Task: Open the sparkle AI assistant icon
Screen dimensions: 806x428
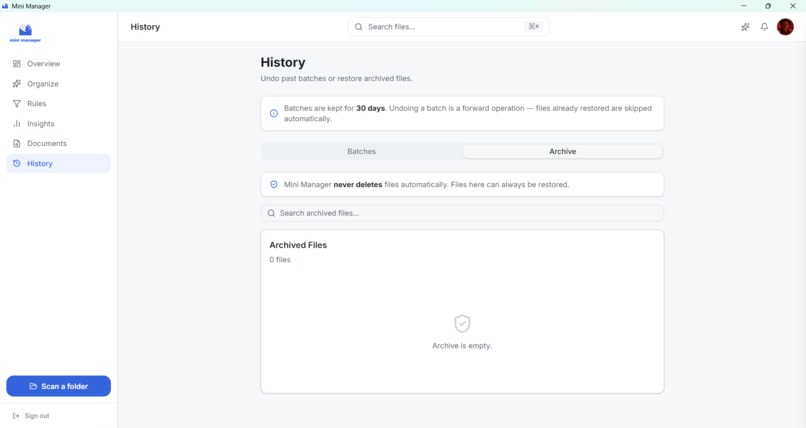Action: coord(745,27)
